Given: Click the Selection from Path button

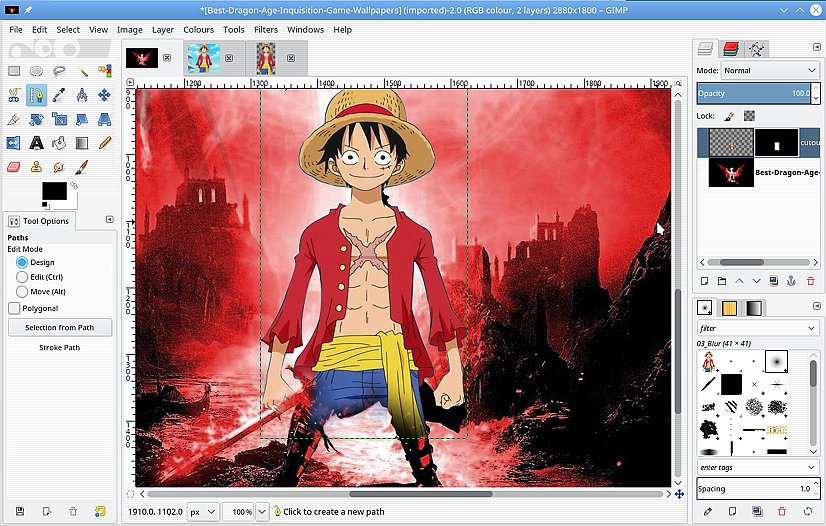Looking at the screenshot, I should point(60,327).
